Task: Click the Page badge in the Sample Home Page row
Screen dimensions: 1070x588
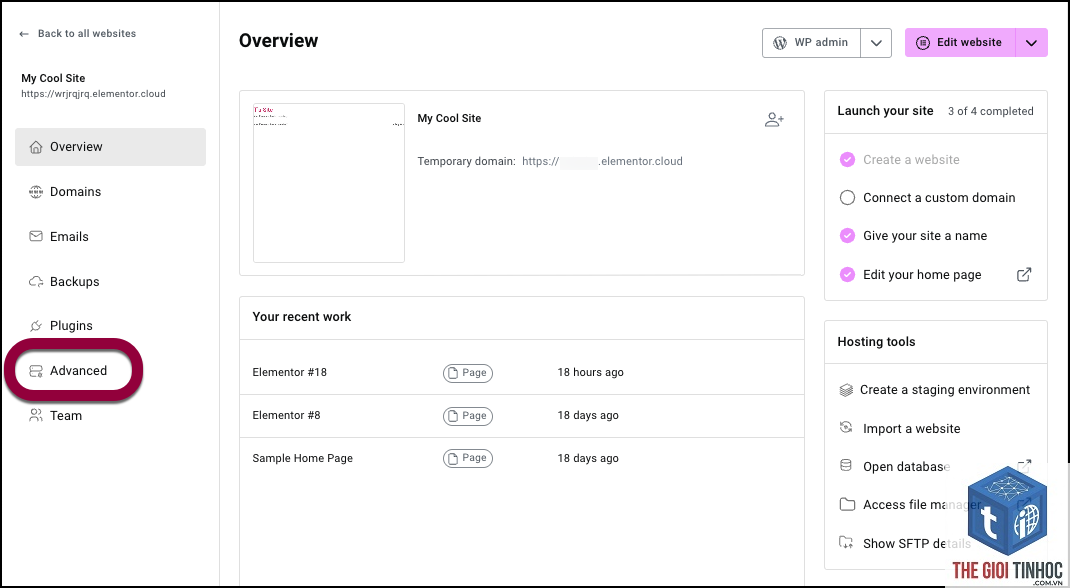Action: coord(468,458)
